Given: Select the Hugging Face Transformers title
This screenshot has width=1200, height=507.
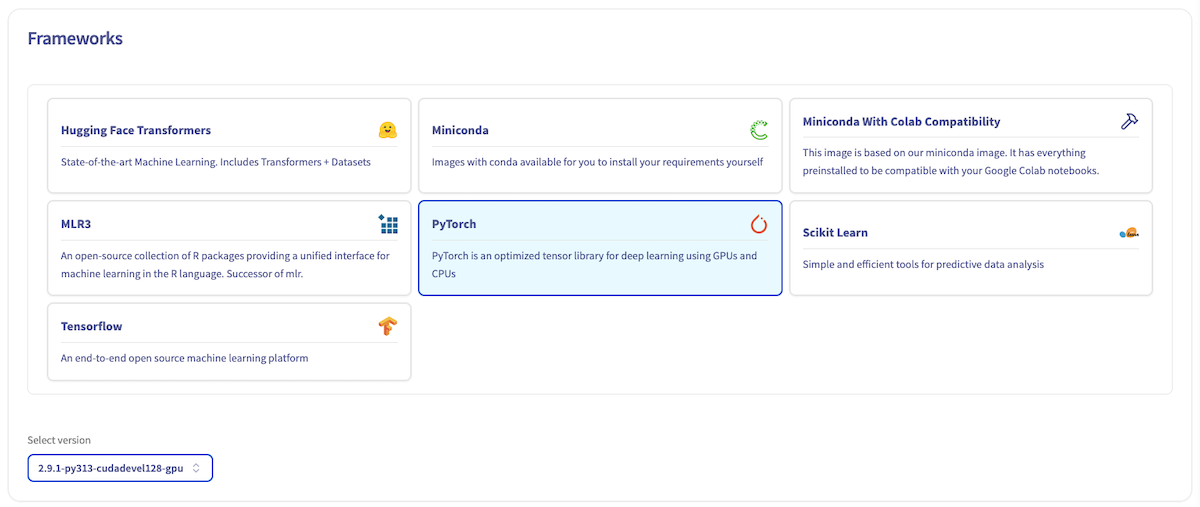Looking at the screenshot, I should click(136, 130).
